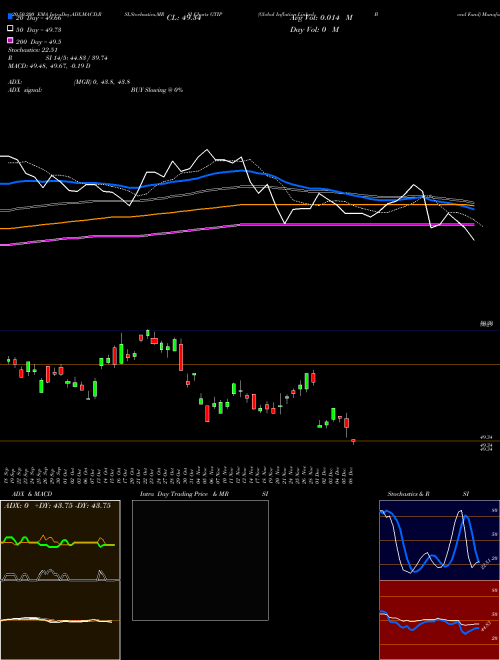This screenshot has height=660, width=500.
Task: Click the magenta 200 Day legend swatch
Action: [x=11, y=40]
